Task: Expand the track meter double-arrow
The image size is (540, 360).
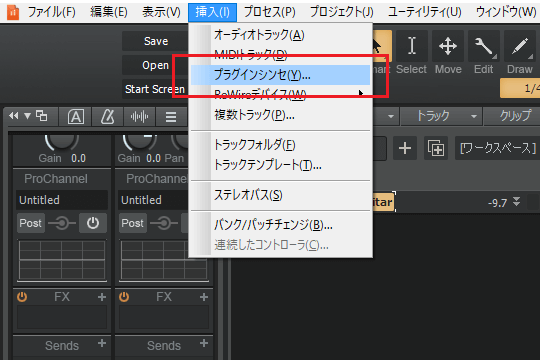Action: 516,201
